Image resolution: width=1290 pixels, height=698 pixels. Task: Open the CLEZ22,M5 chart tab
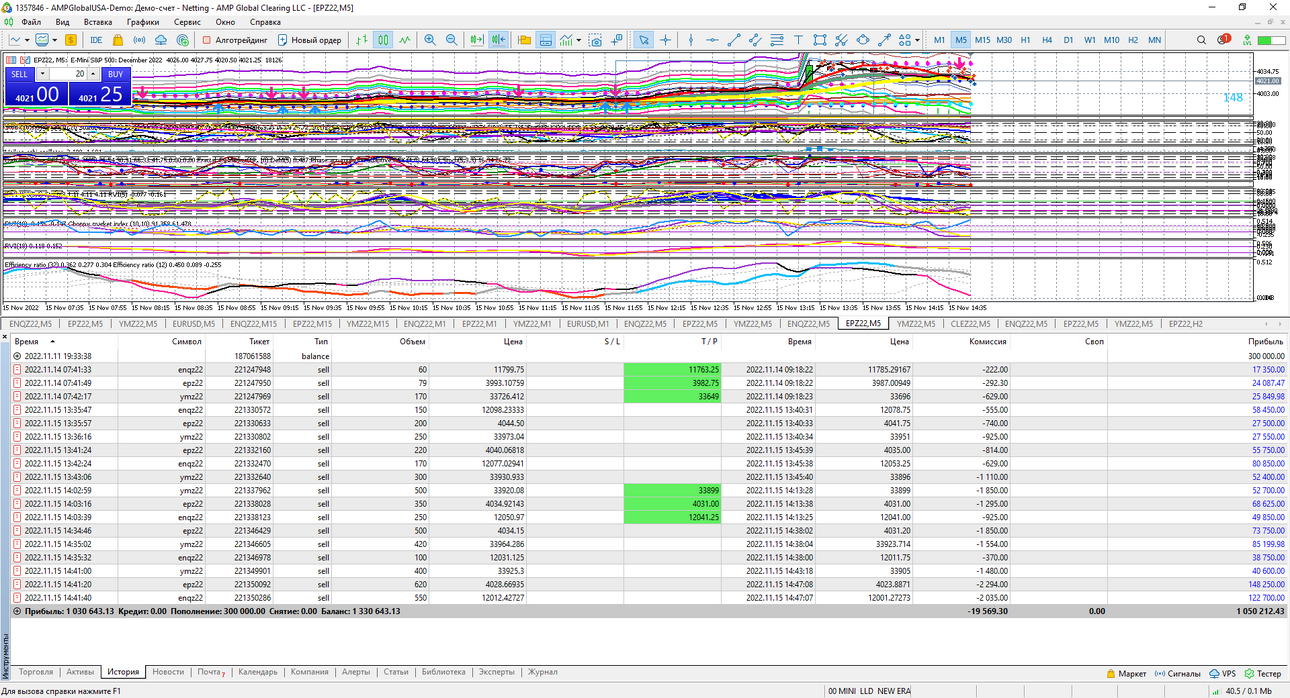coord(970,324)
